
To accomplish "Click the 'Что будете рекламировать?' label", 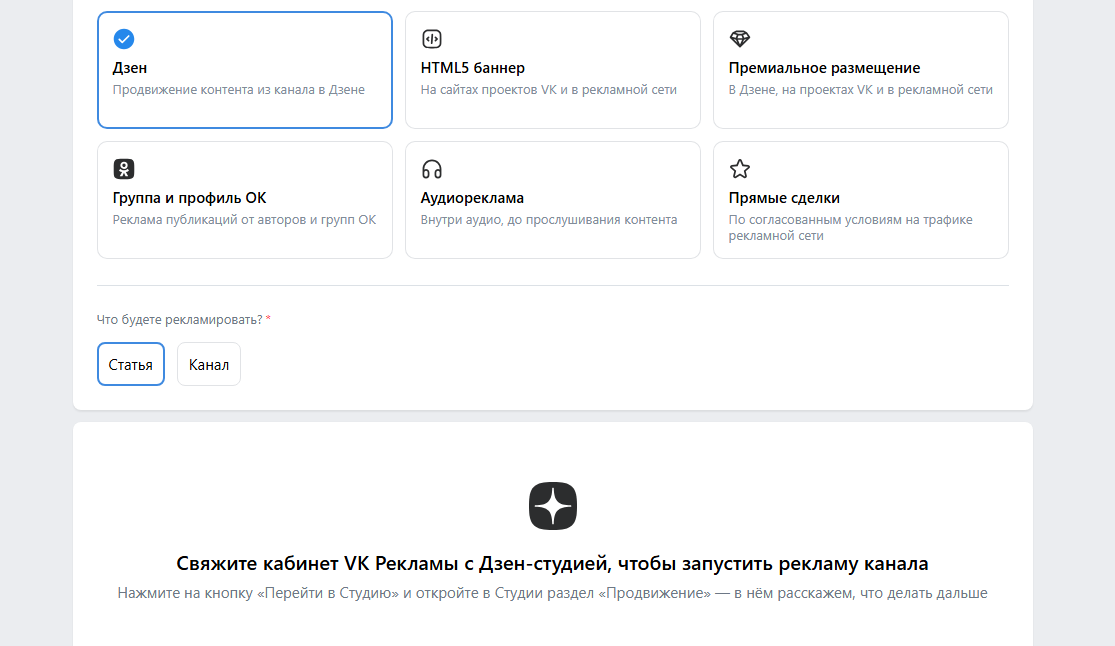I will (x=179, y=320).
